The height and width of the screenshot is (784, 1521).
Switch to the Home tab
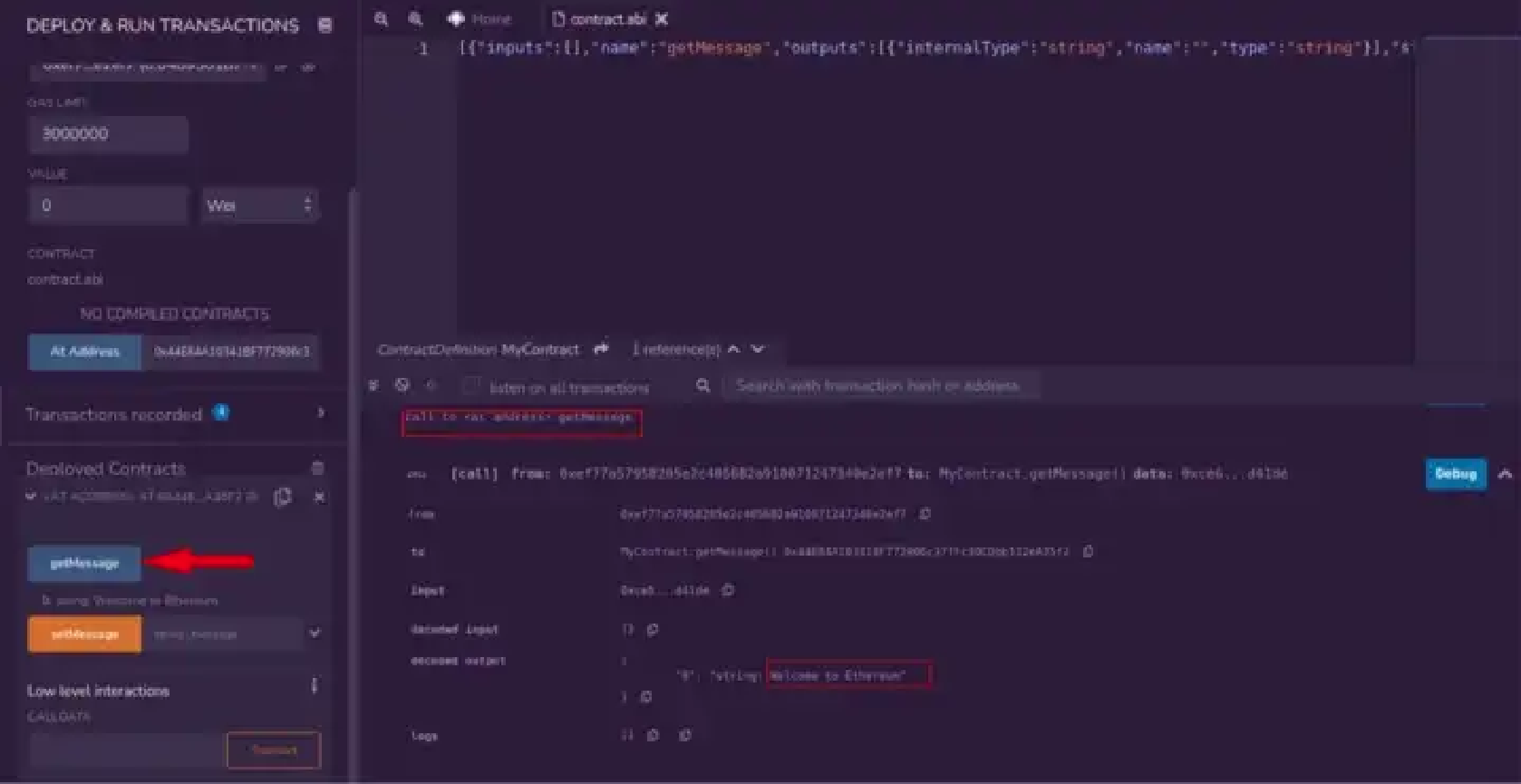pyautogui.click(x=480, y=19)
